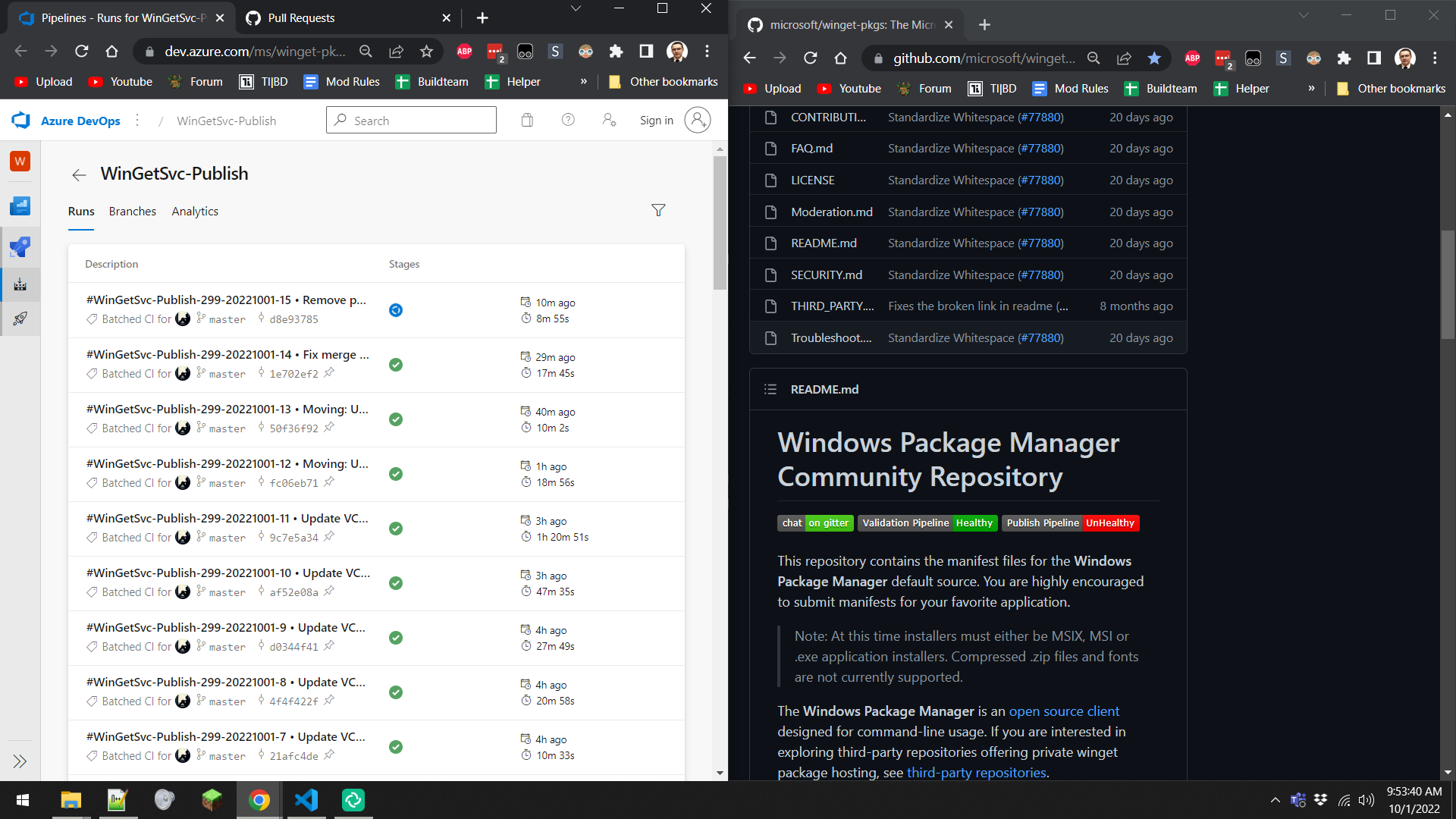
Task: Click the pipeline runs vertical scrollbar
Action: pyautogui.click(x=720, y=223)
